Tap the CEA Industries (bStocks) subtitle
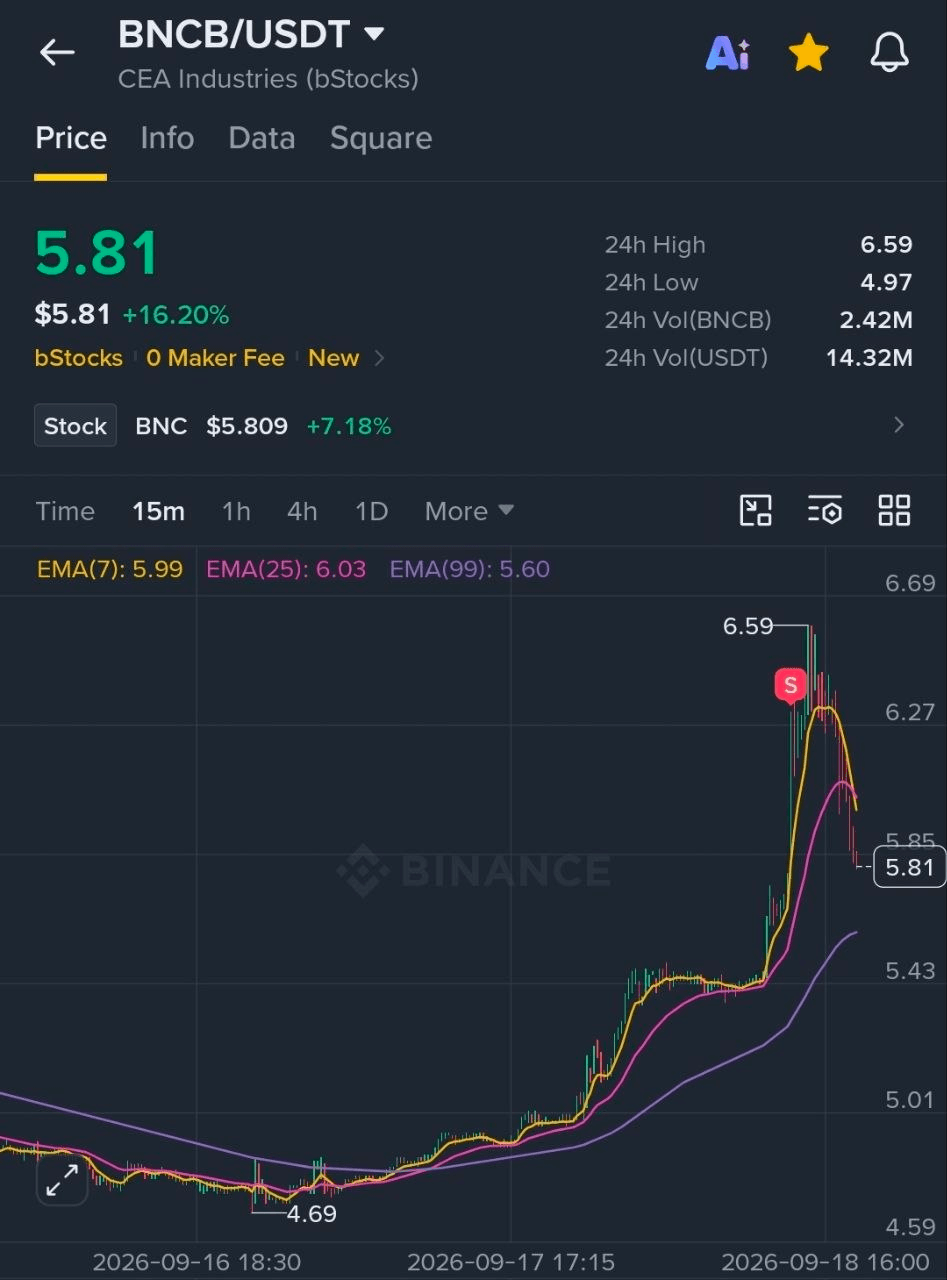 click(x=268, y=79)
